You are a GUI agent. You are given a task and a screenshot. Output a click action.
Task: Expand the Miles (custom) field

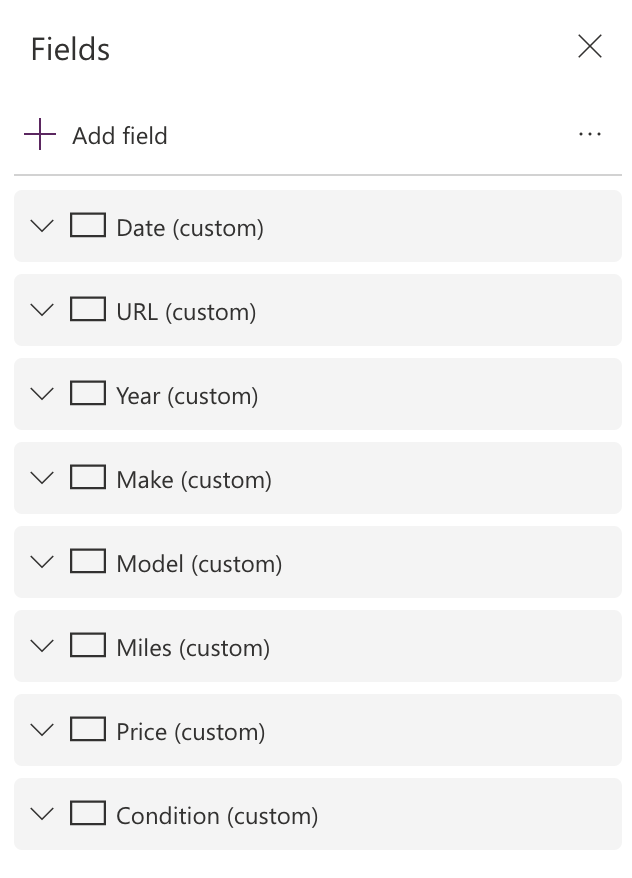coord(41,645)
